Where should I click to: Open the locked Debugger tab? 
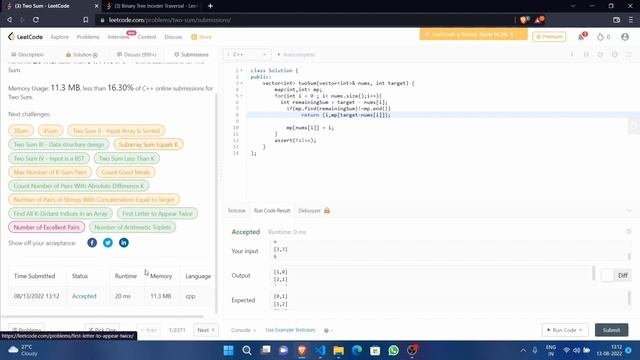314,211
